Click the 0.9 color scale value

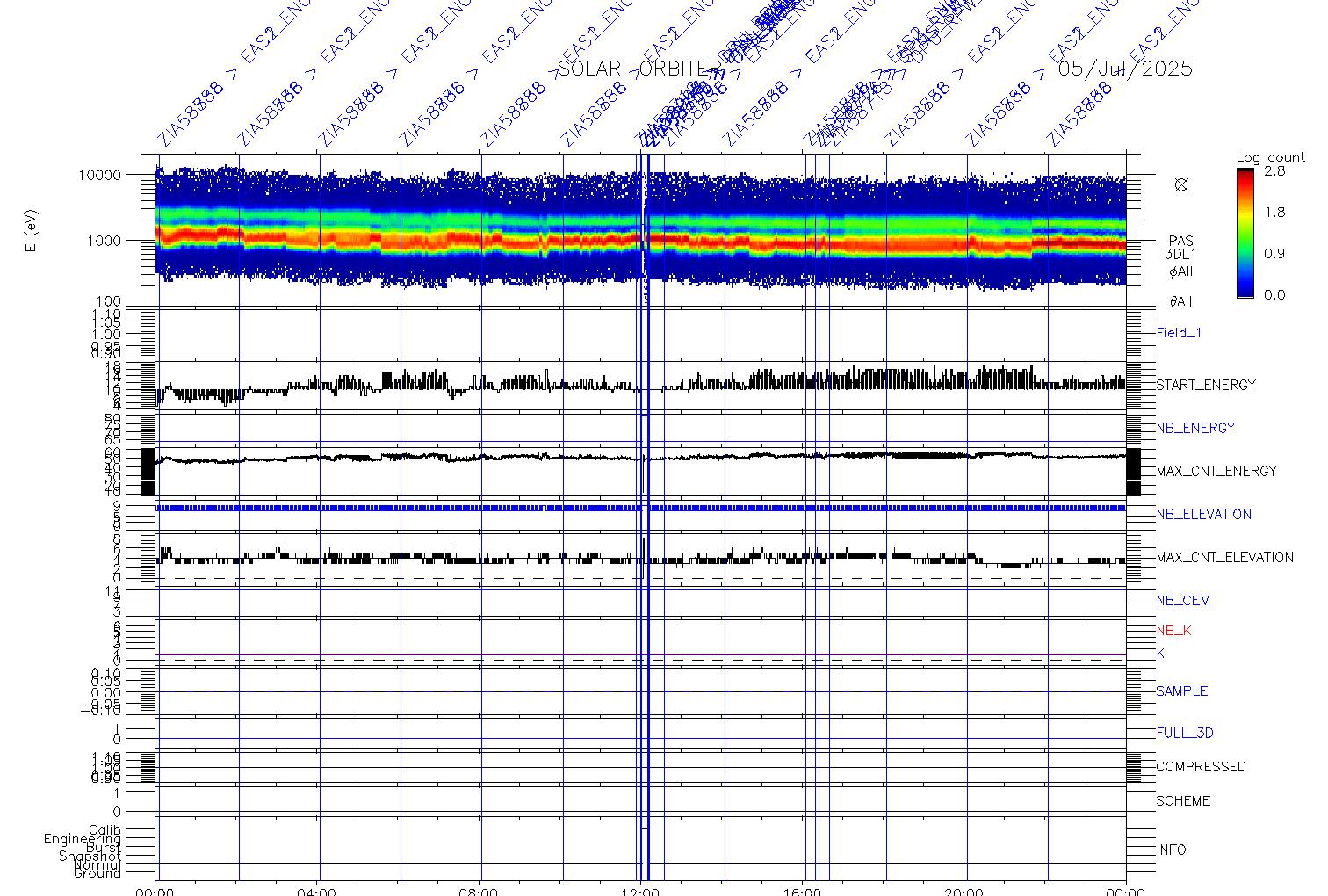click(x=1274, y=253)
